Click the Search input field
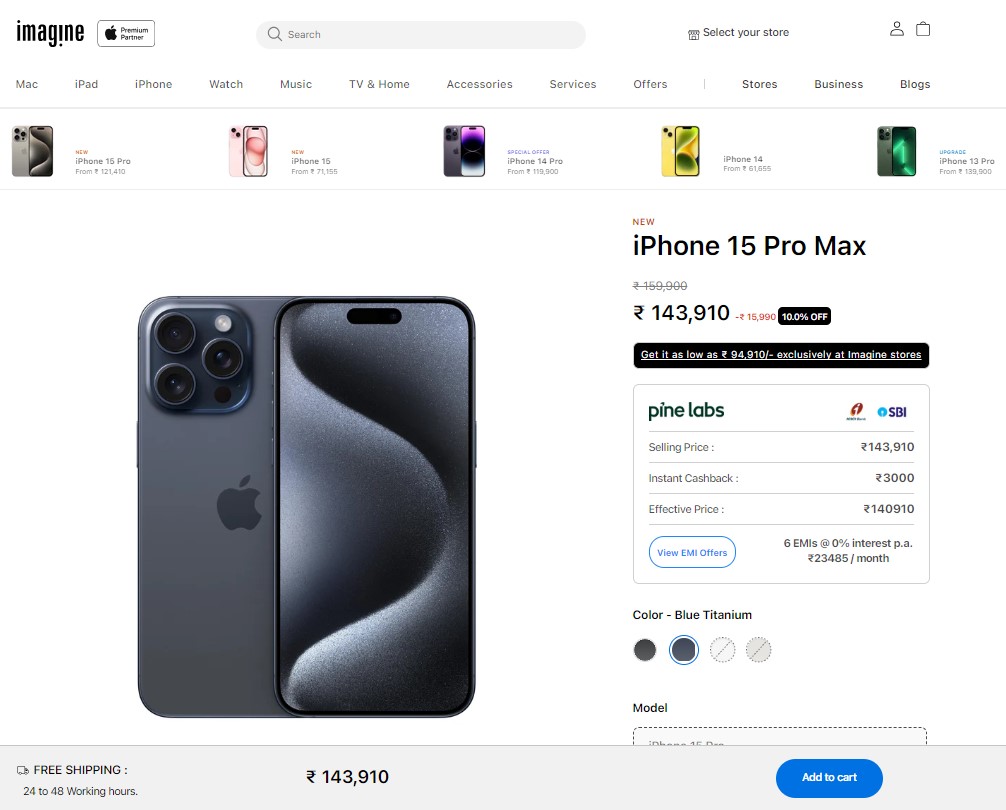 pyautogui.click(x=421, y=35)
